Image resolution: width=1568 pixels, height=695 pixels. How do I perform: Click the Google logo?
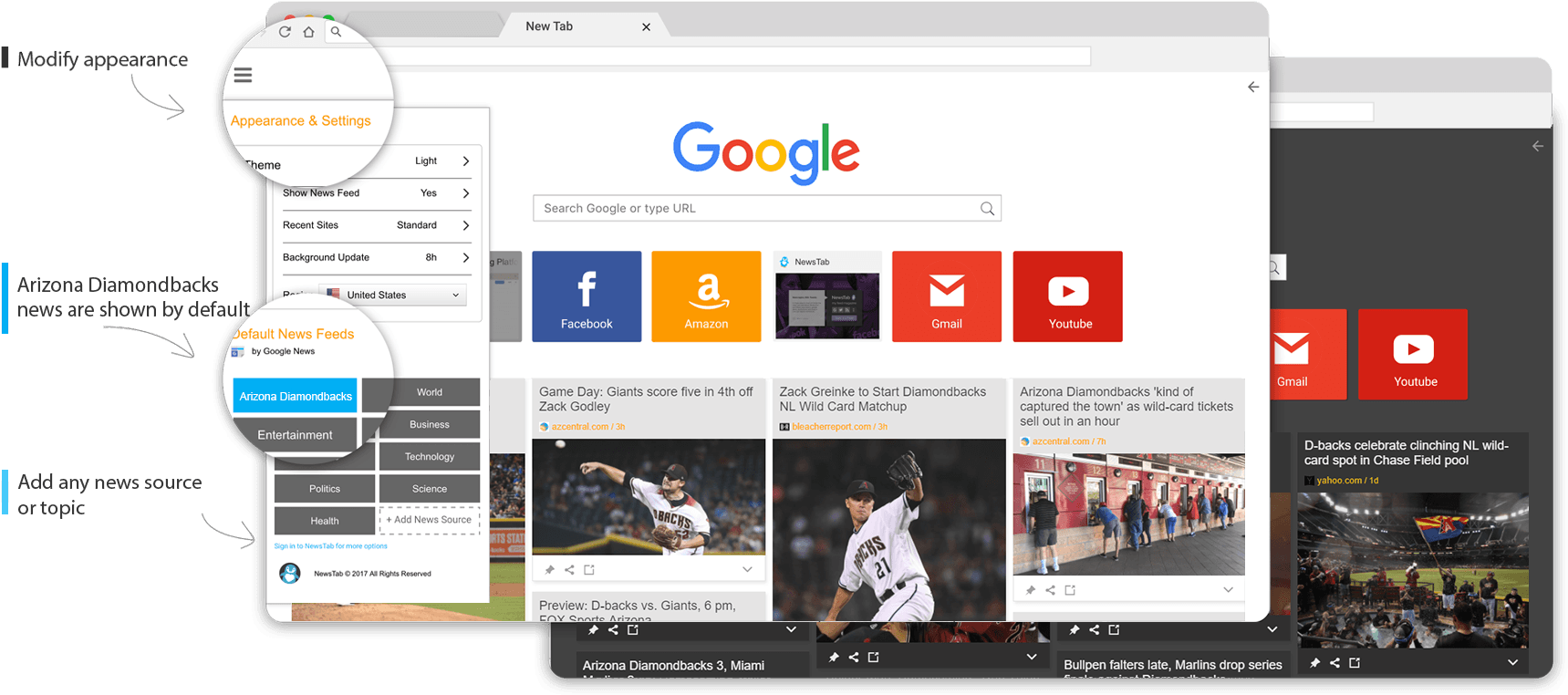pyautogui.click(x=766, y=152)
